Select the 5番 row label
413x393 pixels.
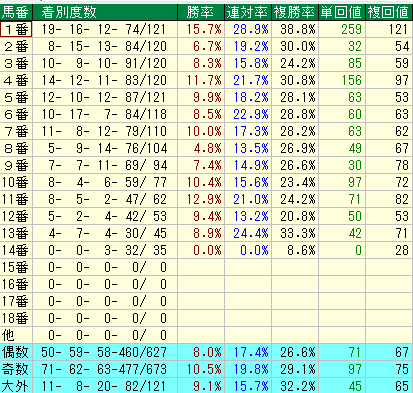tap(16, 97)
